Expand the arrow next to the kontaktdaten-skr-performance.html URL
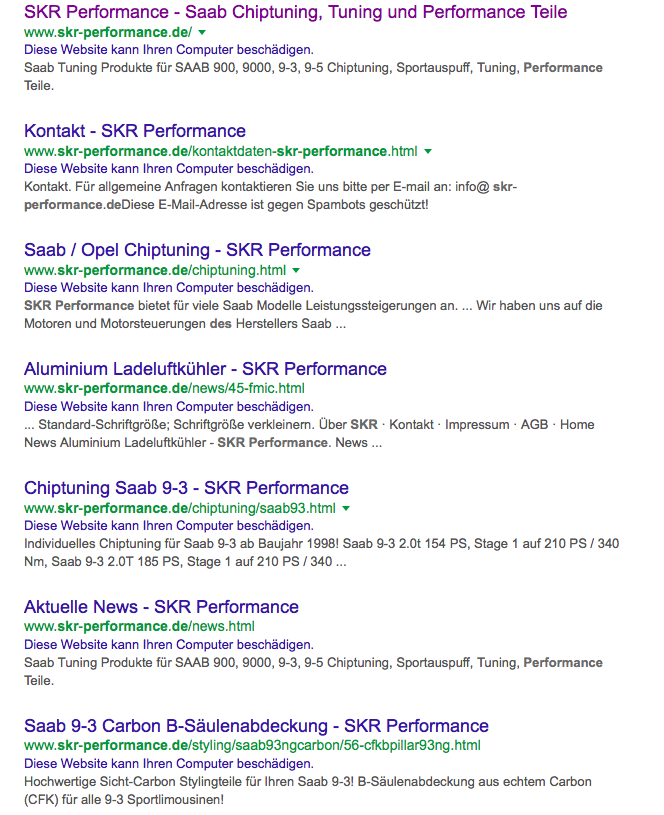 428,152
